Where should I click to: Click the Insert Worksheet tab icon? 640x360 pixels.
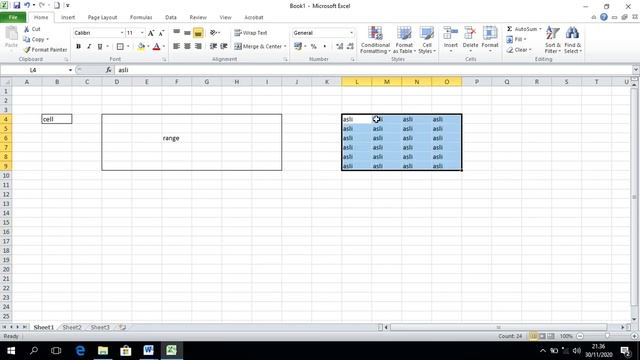pos(122,327)
